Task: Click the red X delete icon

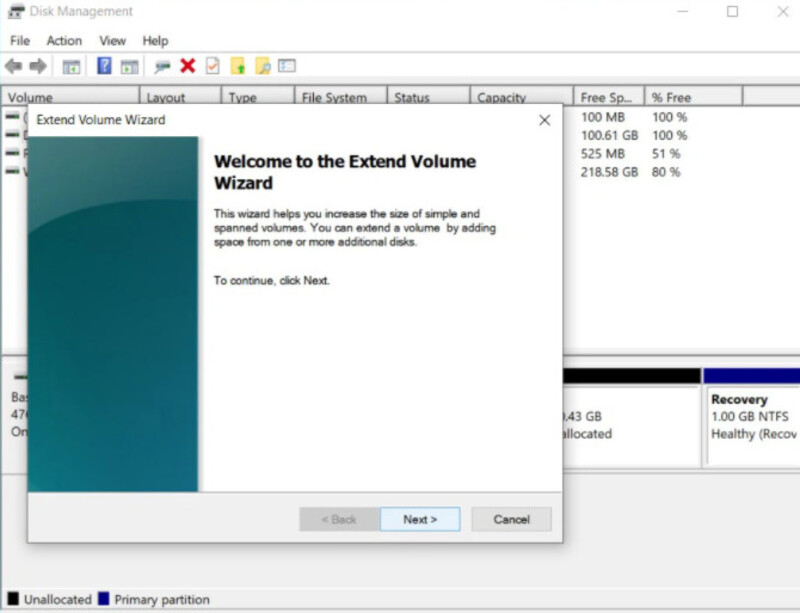Action: point(188,66)
